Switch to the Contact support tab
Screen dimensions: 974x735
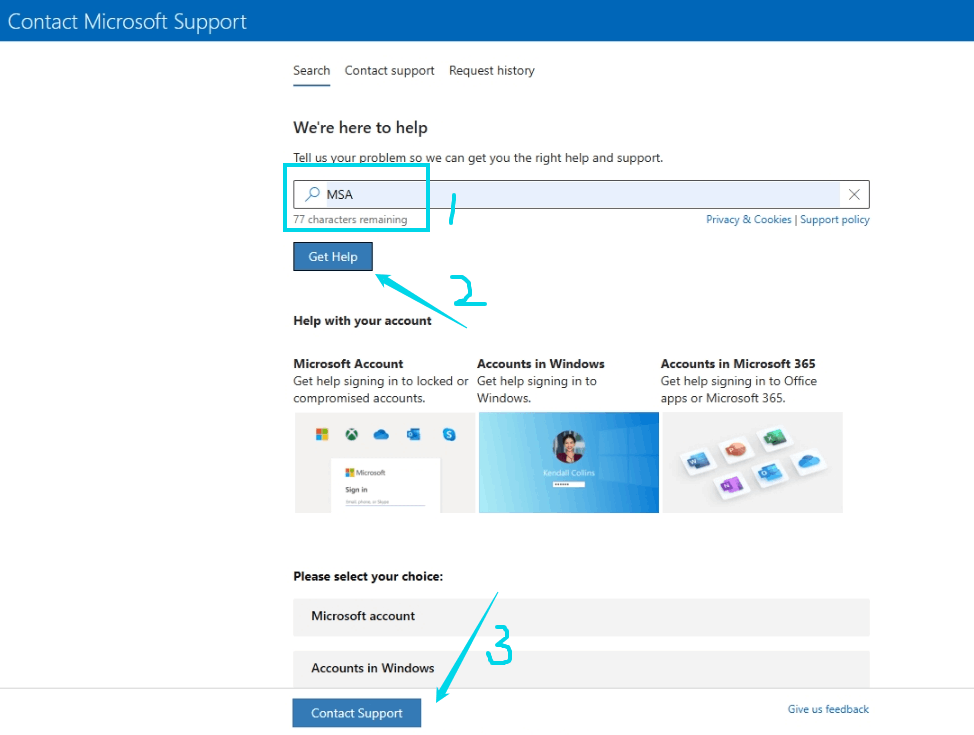click(x=389, y=70)
